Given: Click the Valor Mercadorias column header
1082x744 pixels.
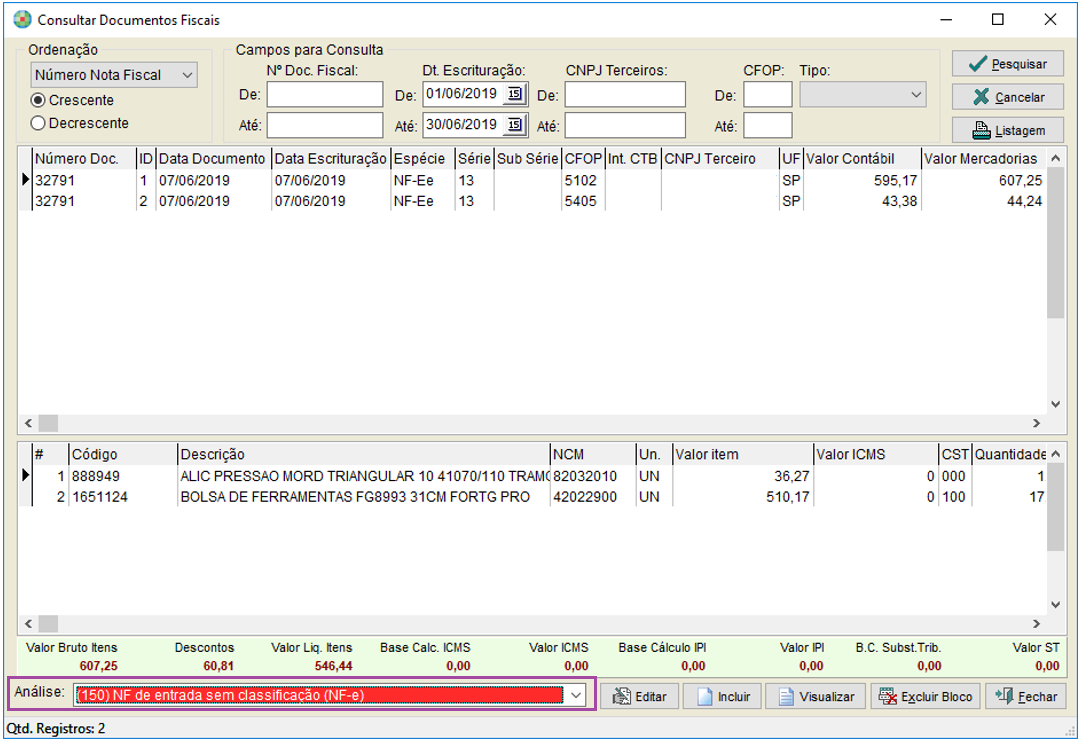Looking at the screenshot, I should pyautogui.click(x=984, y=159).
